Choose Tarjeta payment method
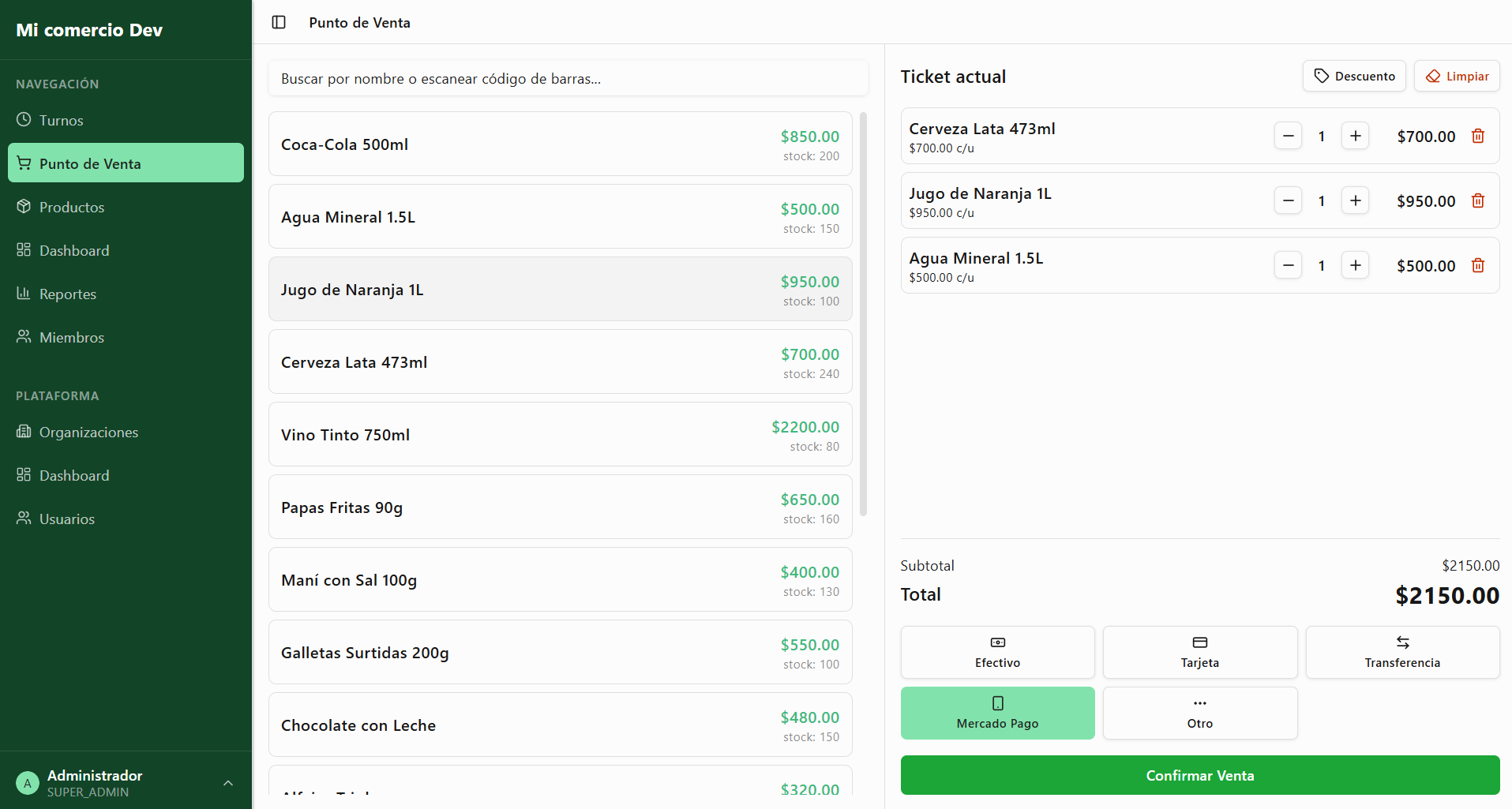This screenshot has width=1512, height=809. point(1199,652)
